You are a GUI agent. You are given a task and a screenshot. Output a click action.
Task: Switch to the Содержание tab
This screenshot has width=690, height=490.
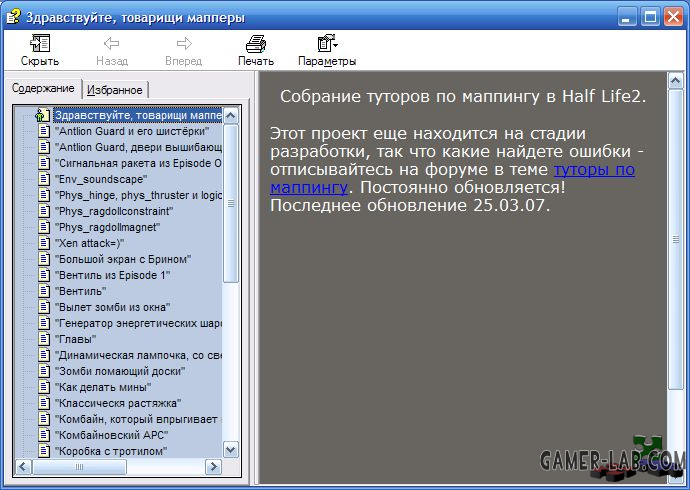point(43,88)
